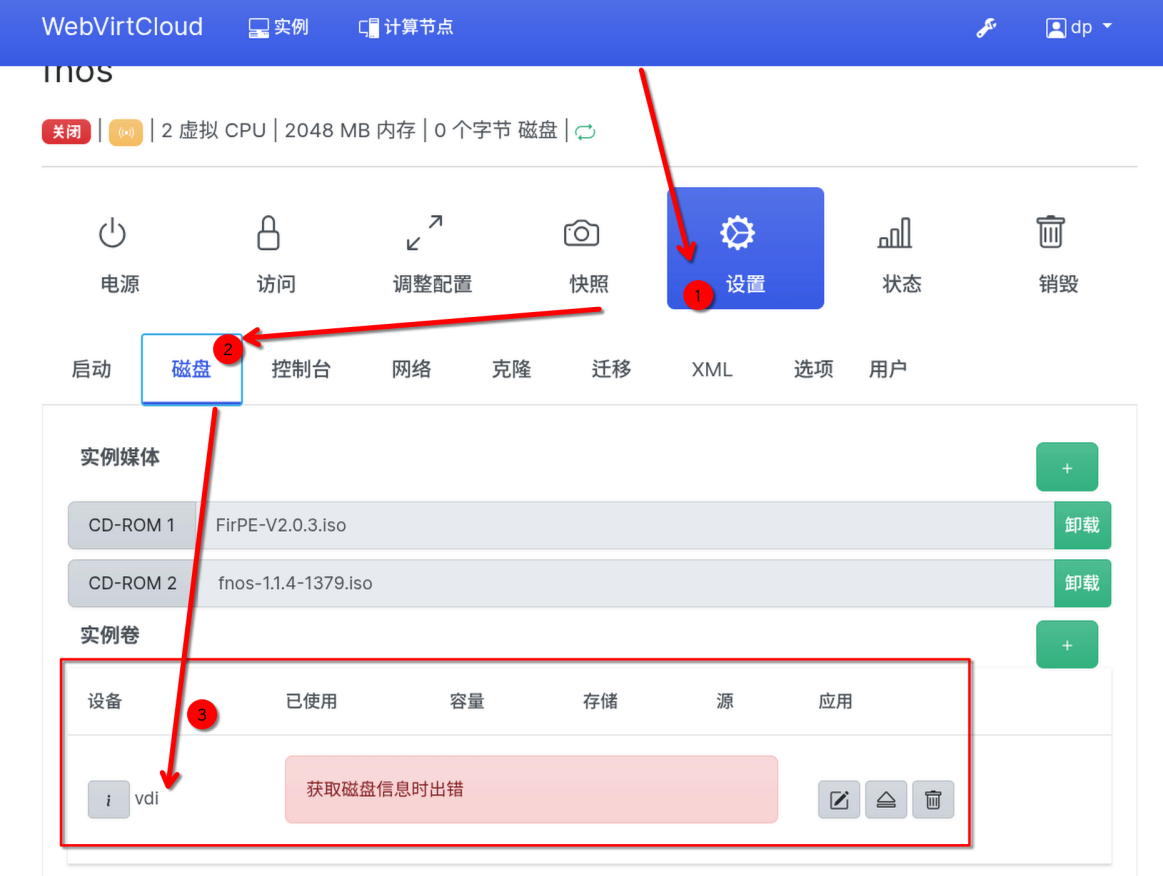Image resolution: width=1163 pixels, height=876 pixels.
Task: Click the 实例卷 section heading
Action: tap(110, 635)
